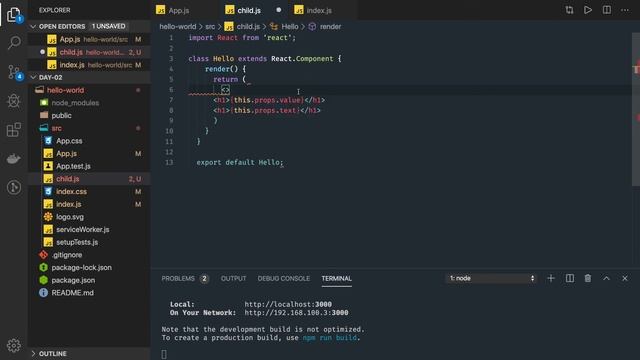The width and height of the screenshot is (640, 360).
Task: Collapse the hello-world folder
Action: coord(89,90)
